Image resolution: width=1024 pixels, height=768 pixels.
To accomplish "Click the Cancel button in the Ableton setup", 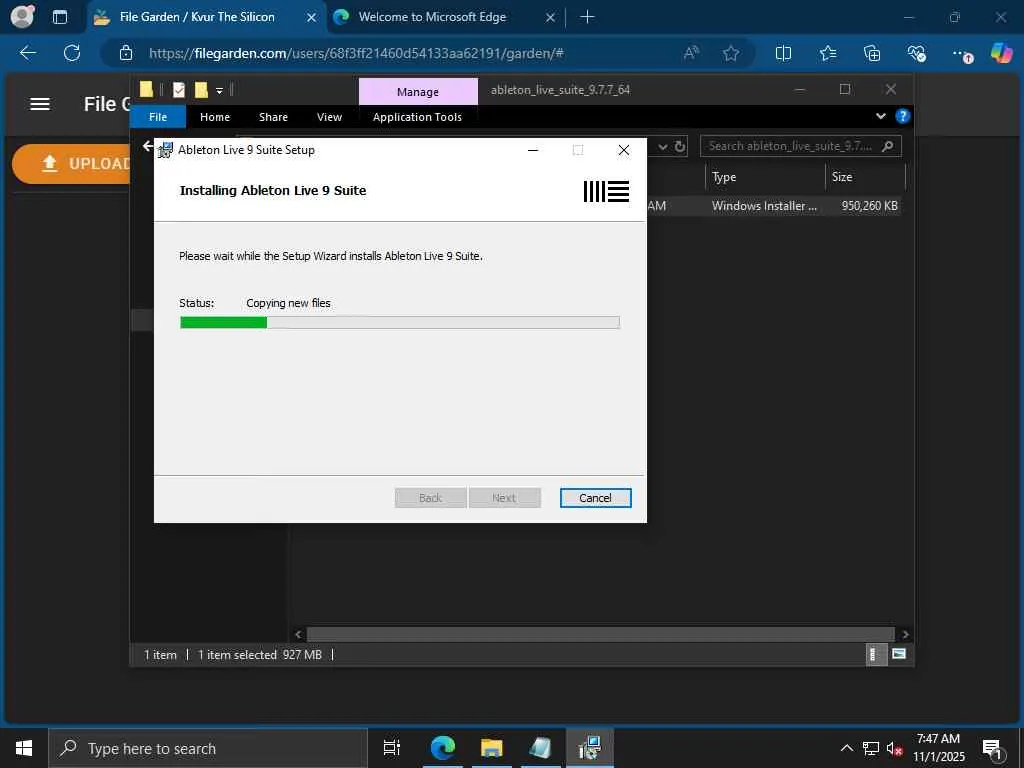I will pos(595,498).
